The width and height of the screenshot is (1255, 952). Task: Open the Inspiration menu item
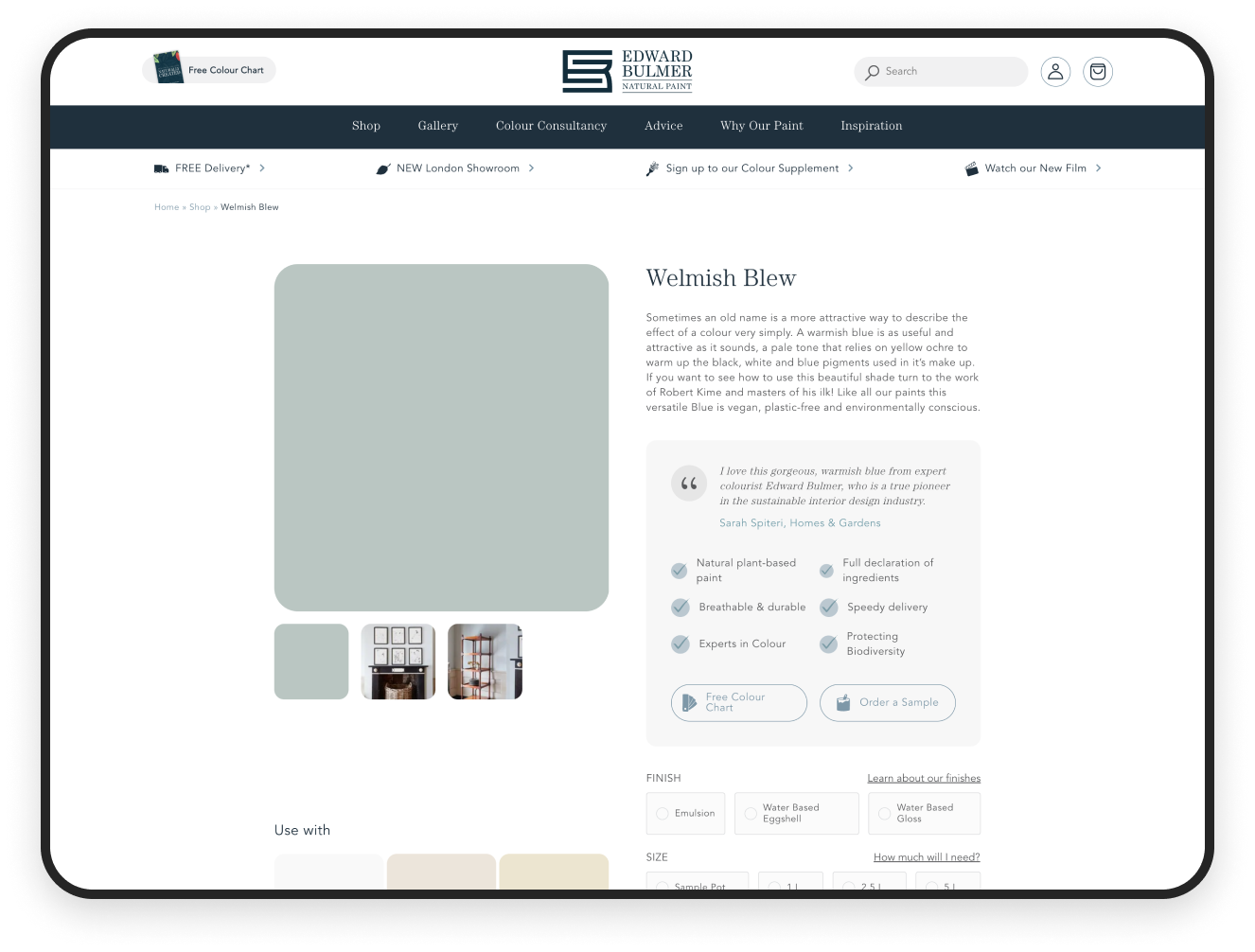[872, 126]
